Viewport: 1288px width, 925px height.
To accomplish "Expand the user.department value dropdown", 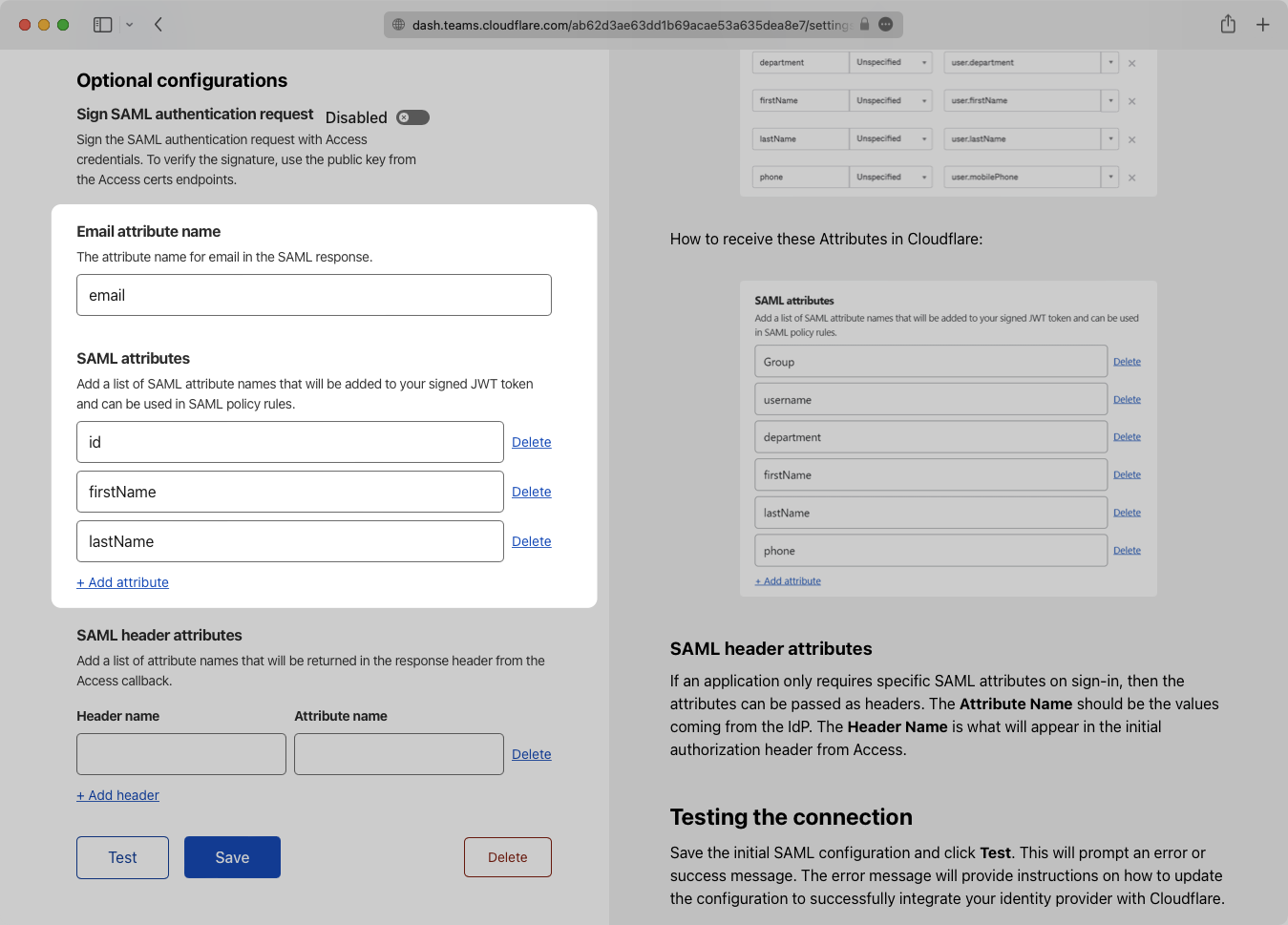I will click(1110, 62).
